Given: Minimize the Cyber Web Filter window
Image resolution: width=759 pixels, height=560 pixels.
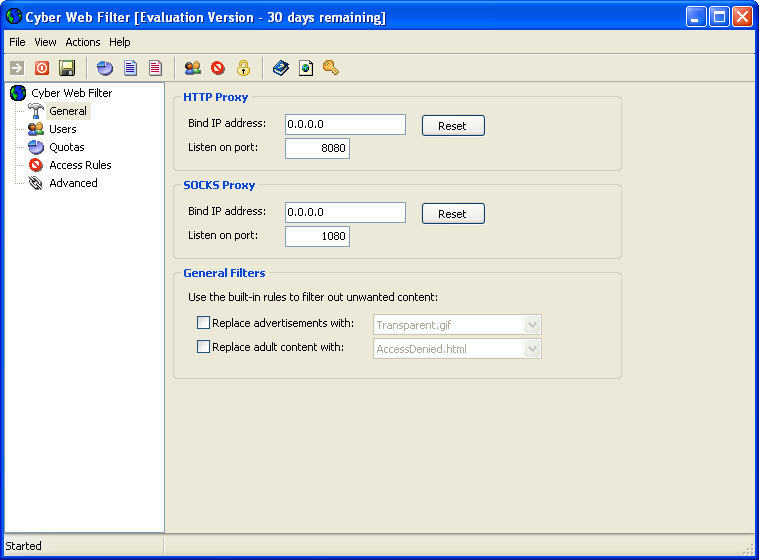Looking at the screenshot, I should [x=696, y=17].
